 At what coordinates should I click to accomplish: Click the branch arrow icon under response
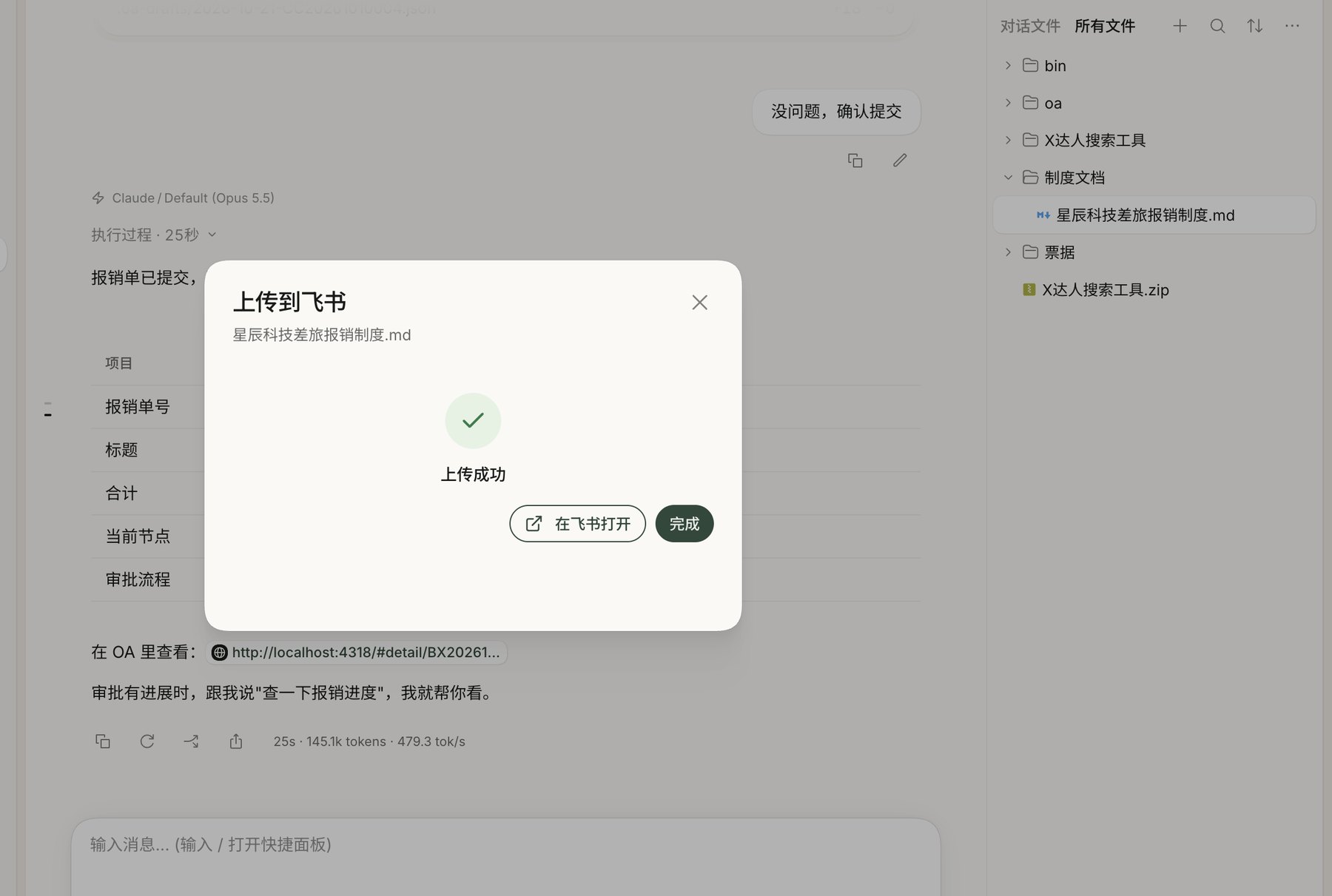[x=191, y=741]
